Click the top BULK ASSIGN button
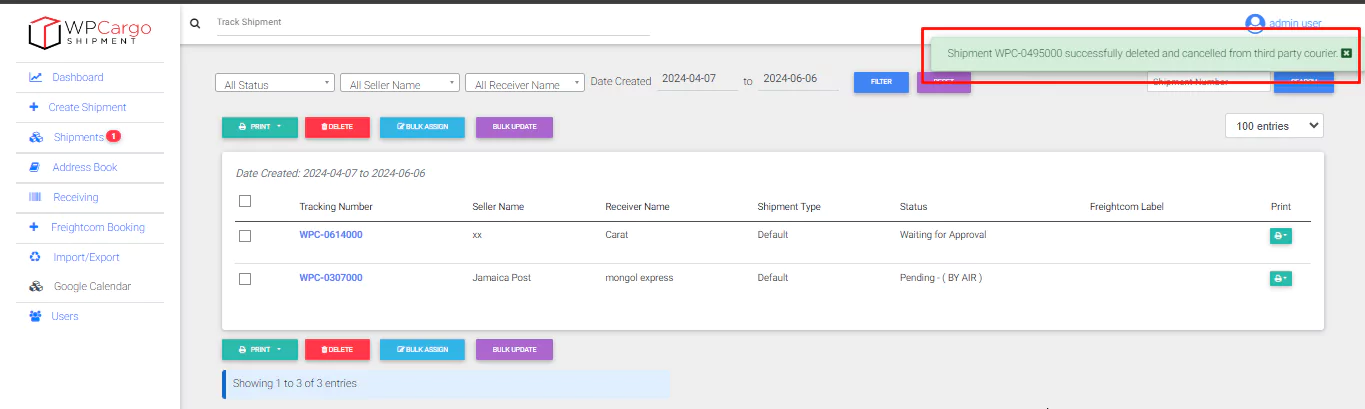This screenshot has height=409, width=1365. pyautogui.click(x=422, y=127)
